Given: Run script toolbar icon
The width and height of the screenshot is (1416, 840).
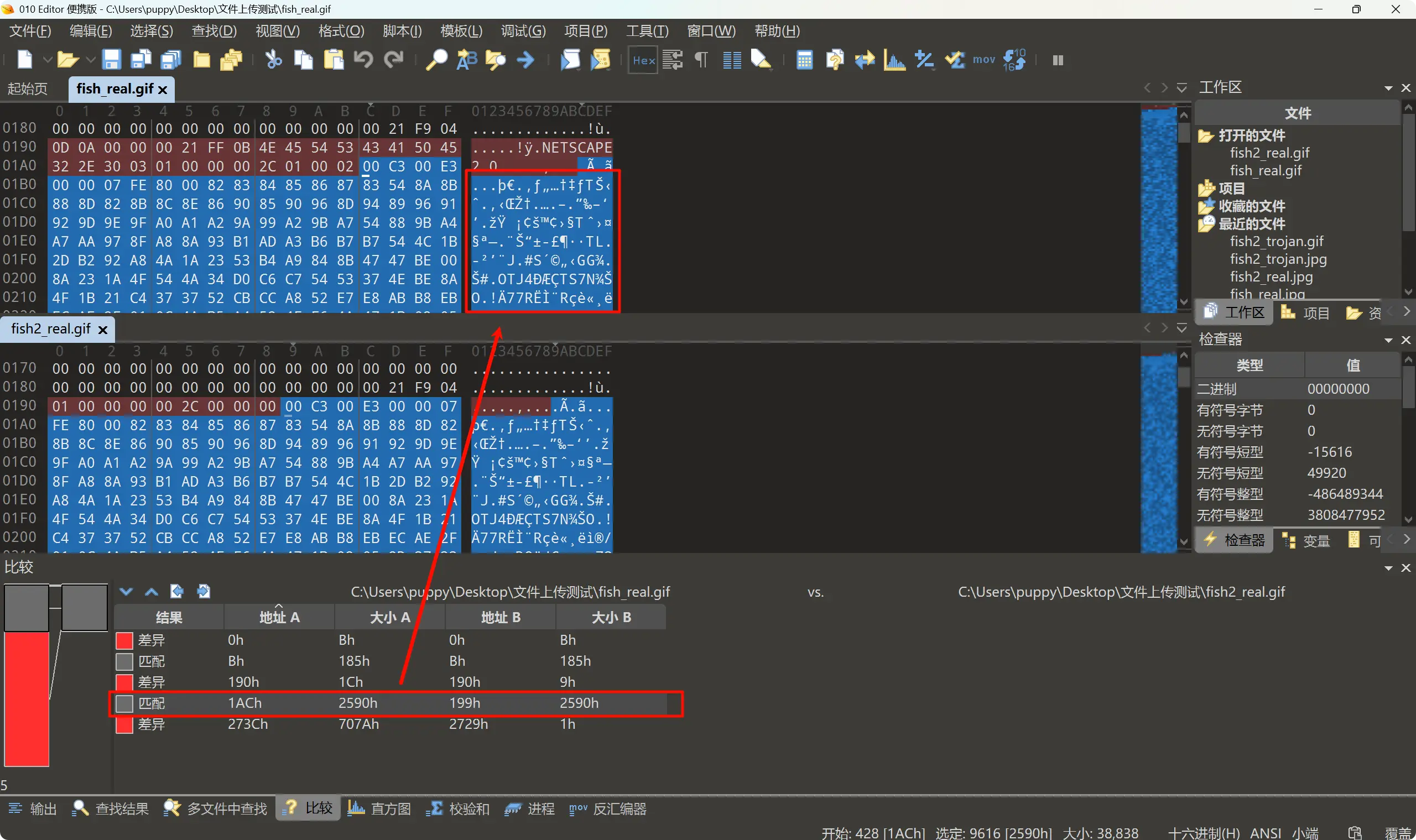Looking at the screenshot, I should [x=570, y=59].
